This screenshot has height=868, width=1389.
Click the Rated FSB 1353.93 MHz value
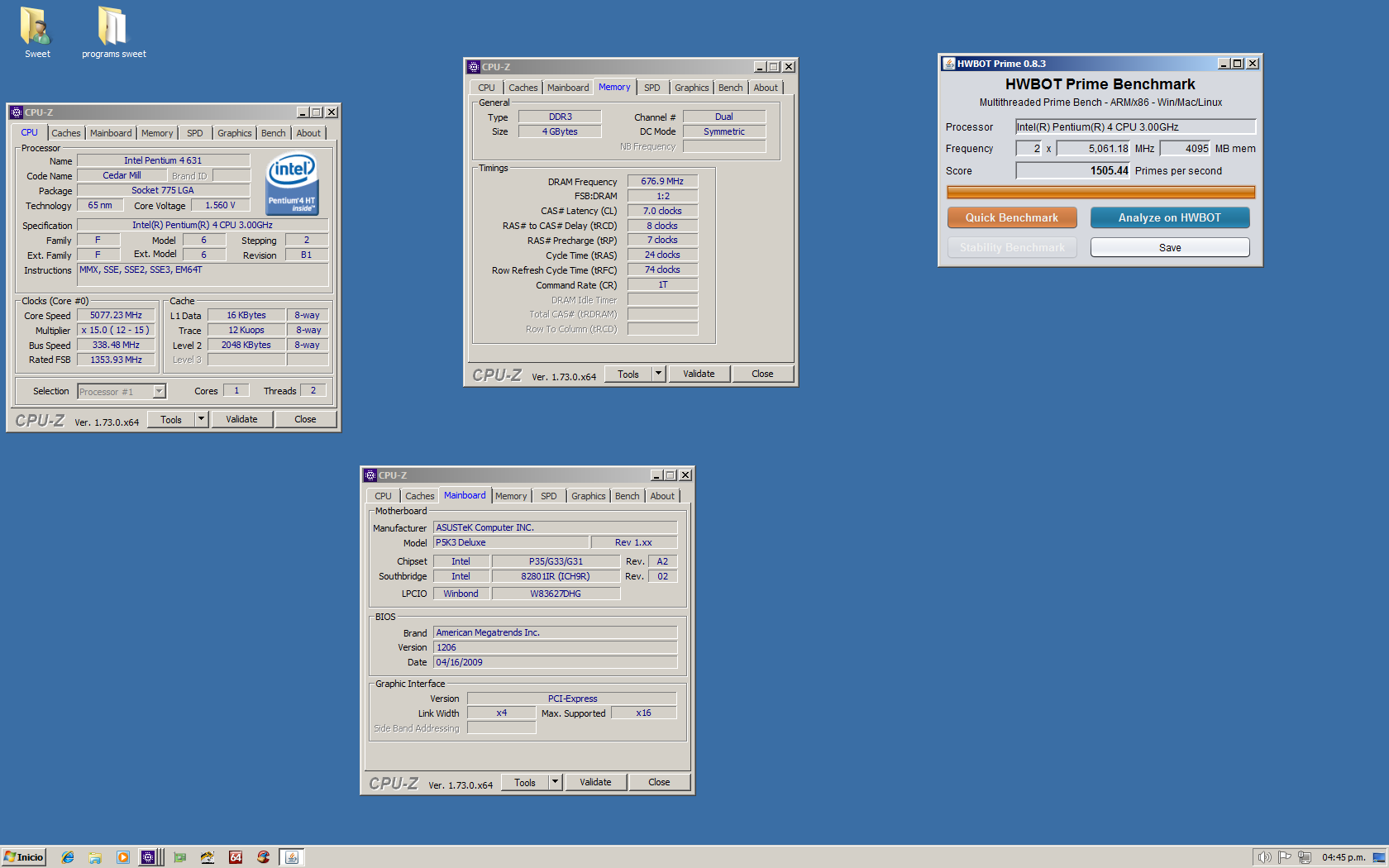point(116,360)
